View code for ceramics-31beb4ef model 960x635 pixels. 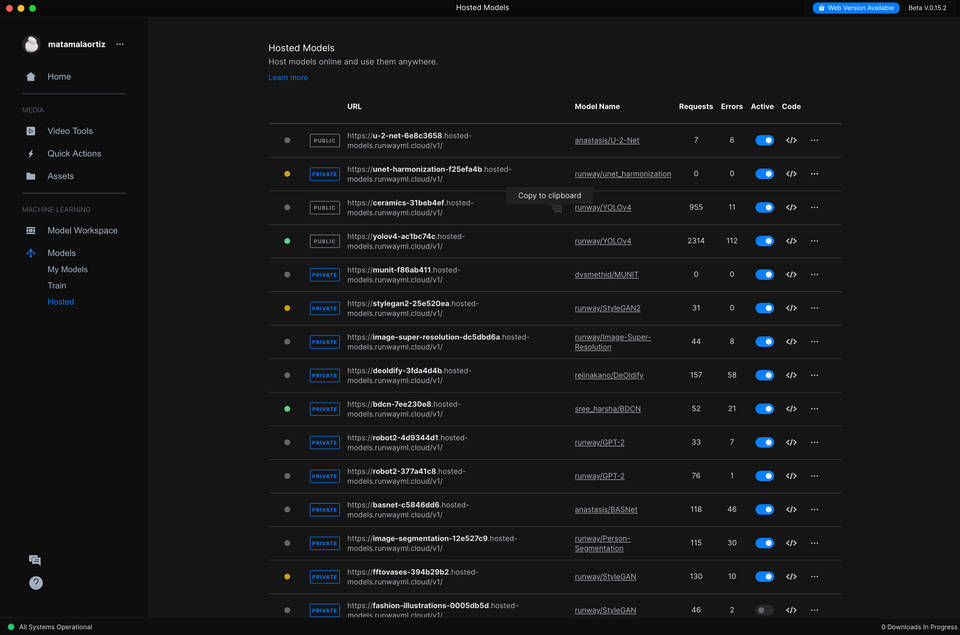coord(791,208)
